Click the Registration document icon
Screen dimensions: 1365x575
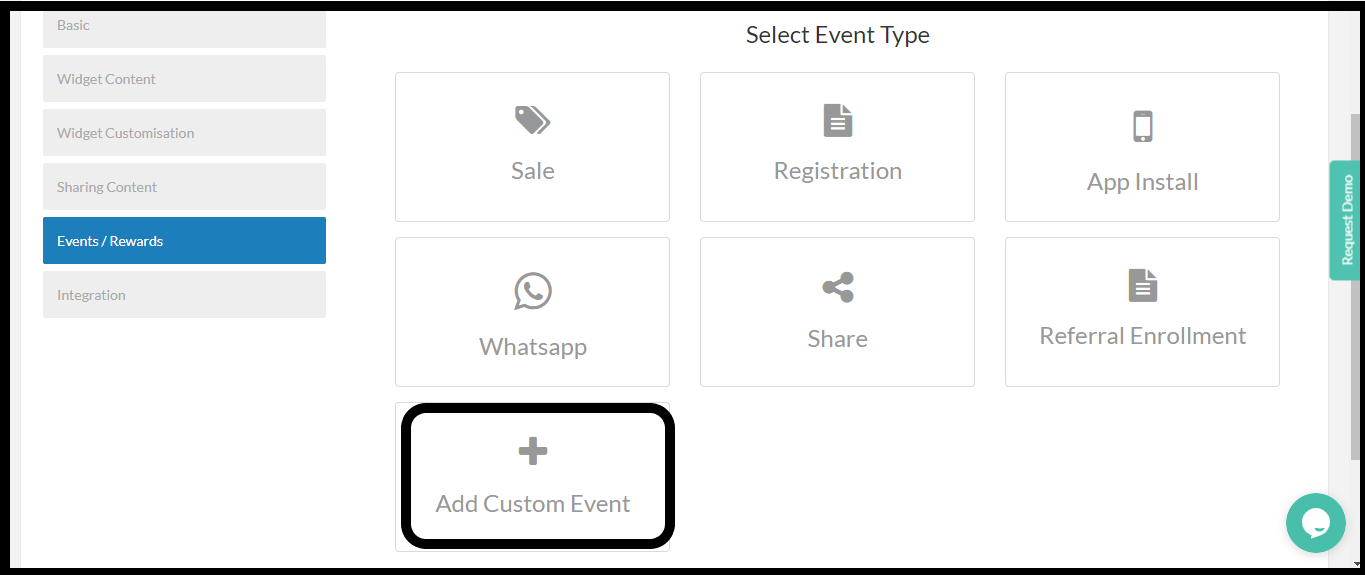click(837, 121)
